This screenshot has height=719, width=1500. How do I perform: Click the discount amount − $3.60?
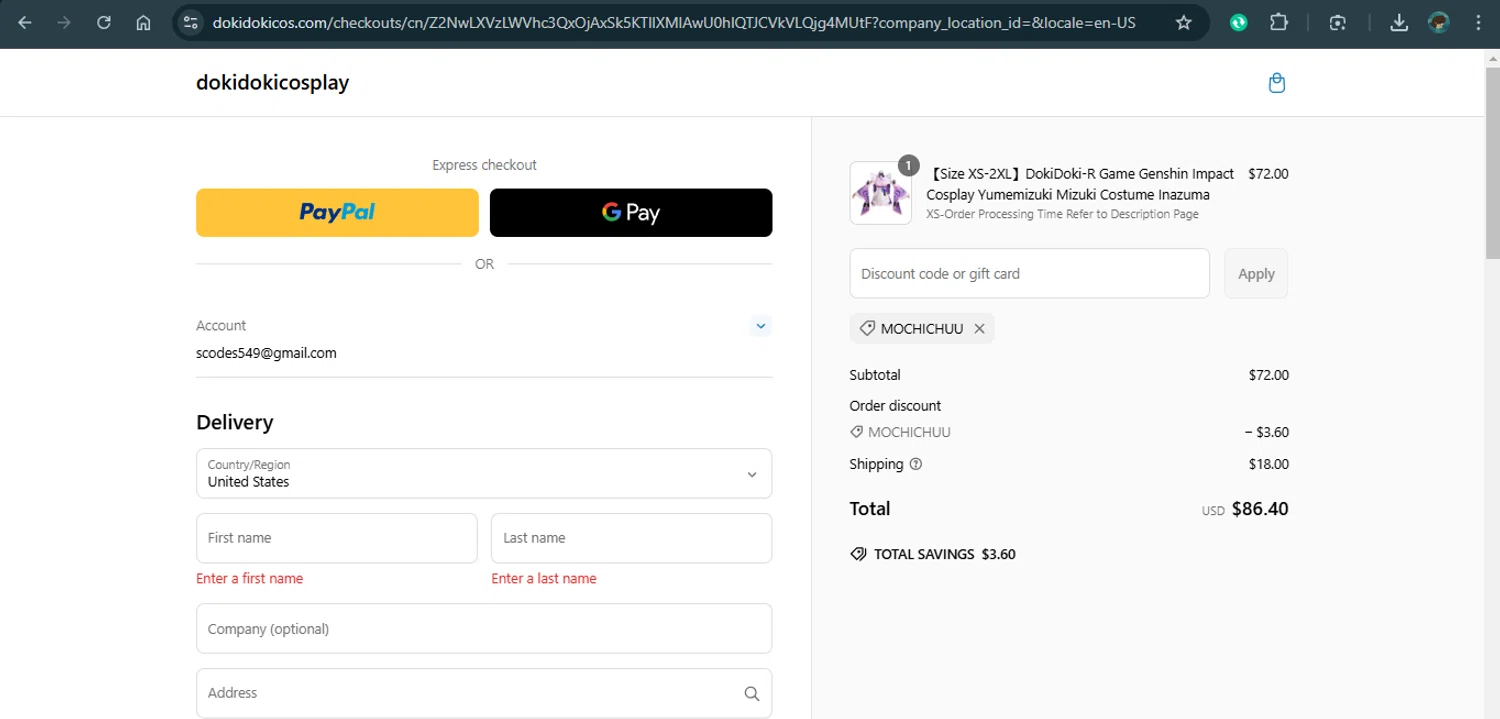[1266, 432]
